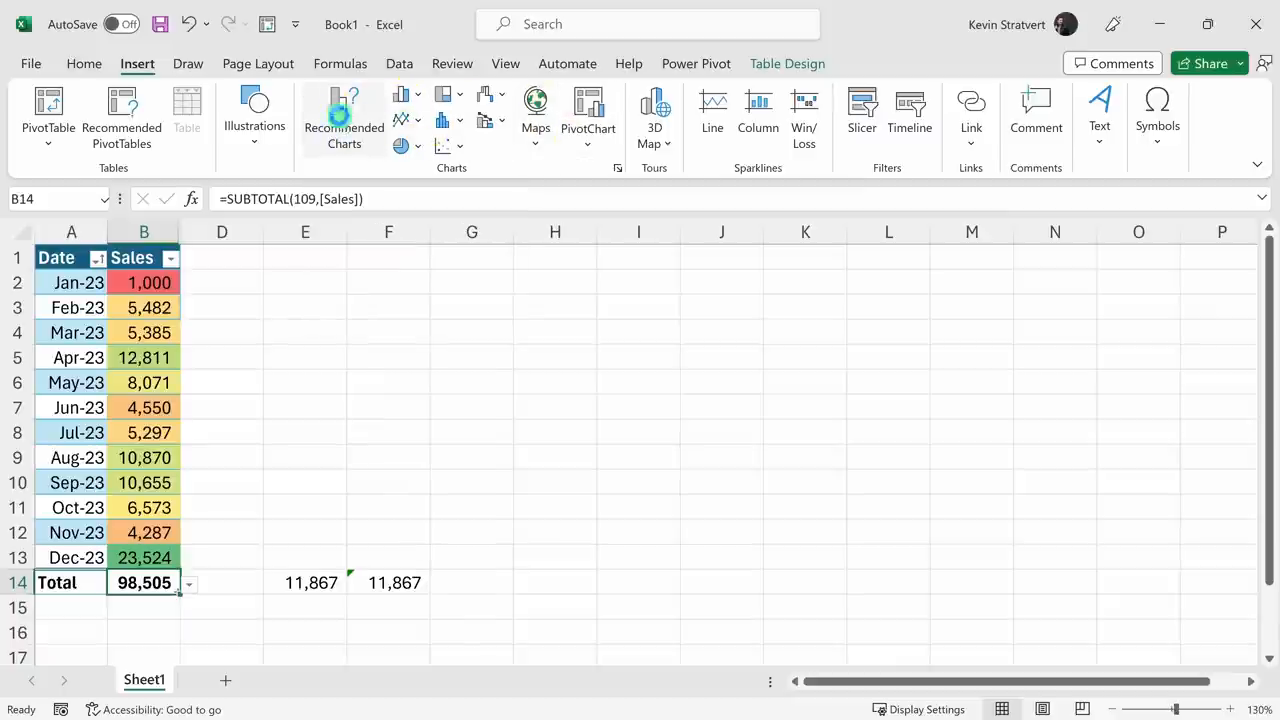Click the Link icon
The width and height of the screenshot is (1280, 720).
click(x=971, y=100)
